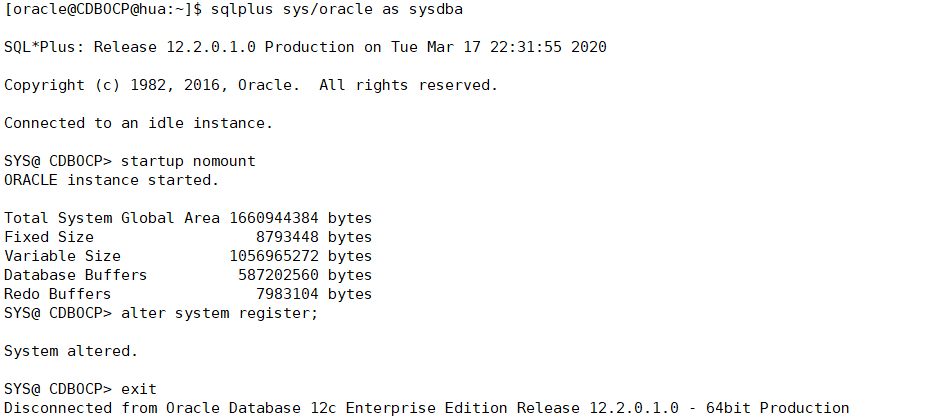Viewport: 934px width, 420px height.
Task: Click the 'exit' command at the last prompt
Action: [139, 389]
